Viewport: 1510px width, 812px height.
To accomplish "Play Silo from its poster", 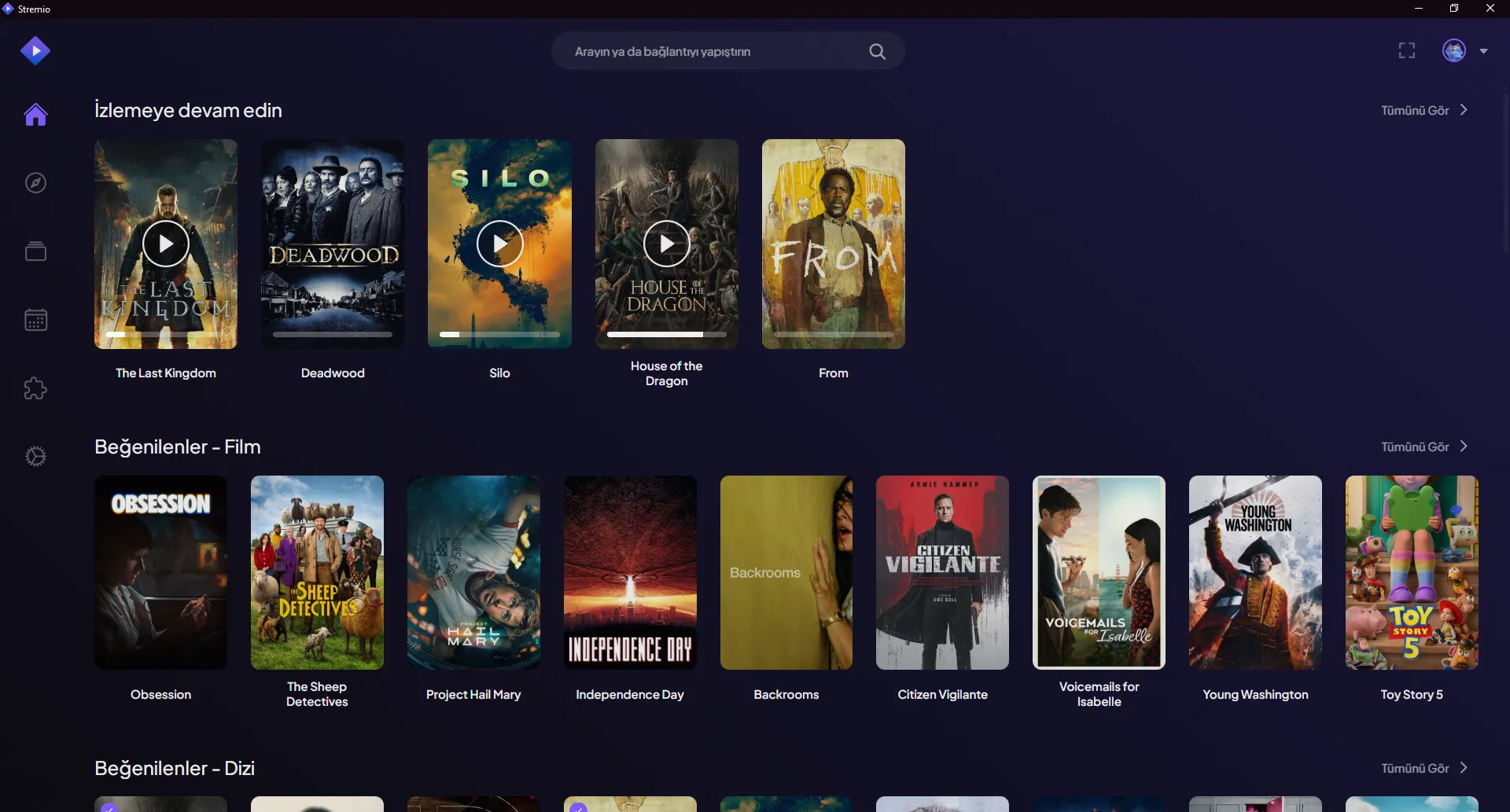I will point(500,244).
